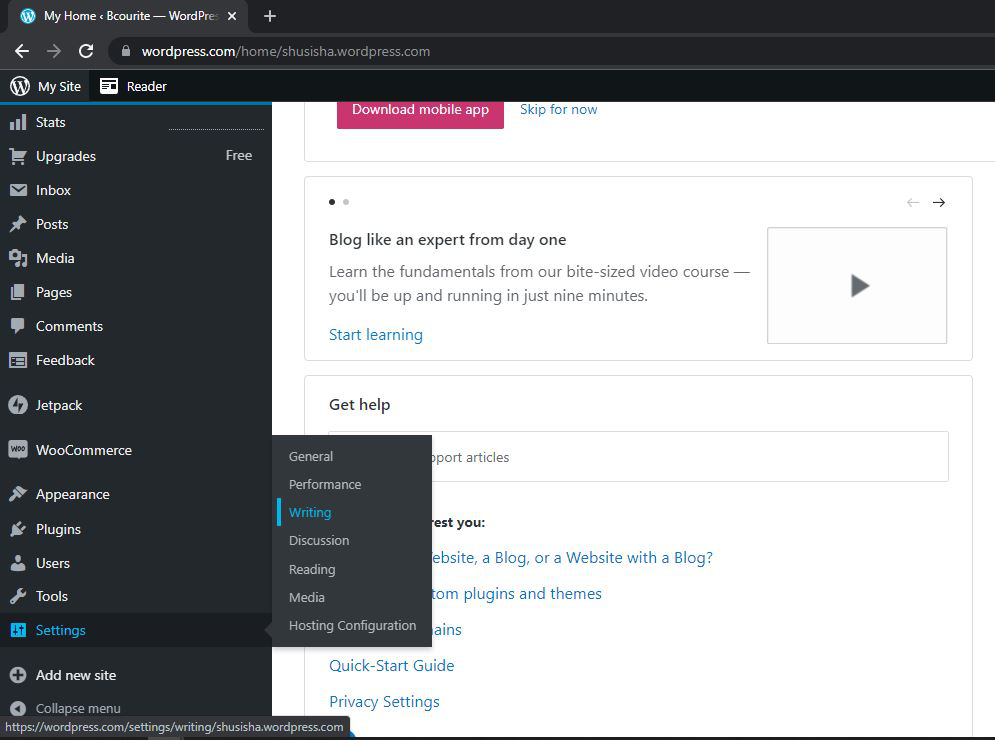Screen dimensions: 995x740
Task: Select the Plugins label in sidebar
Action: point(58,529)
